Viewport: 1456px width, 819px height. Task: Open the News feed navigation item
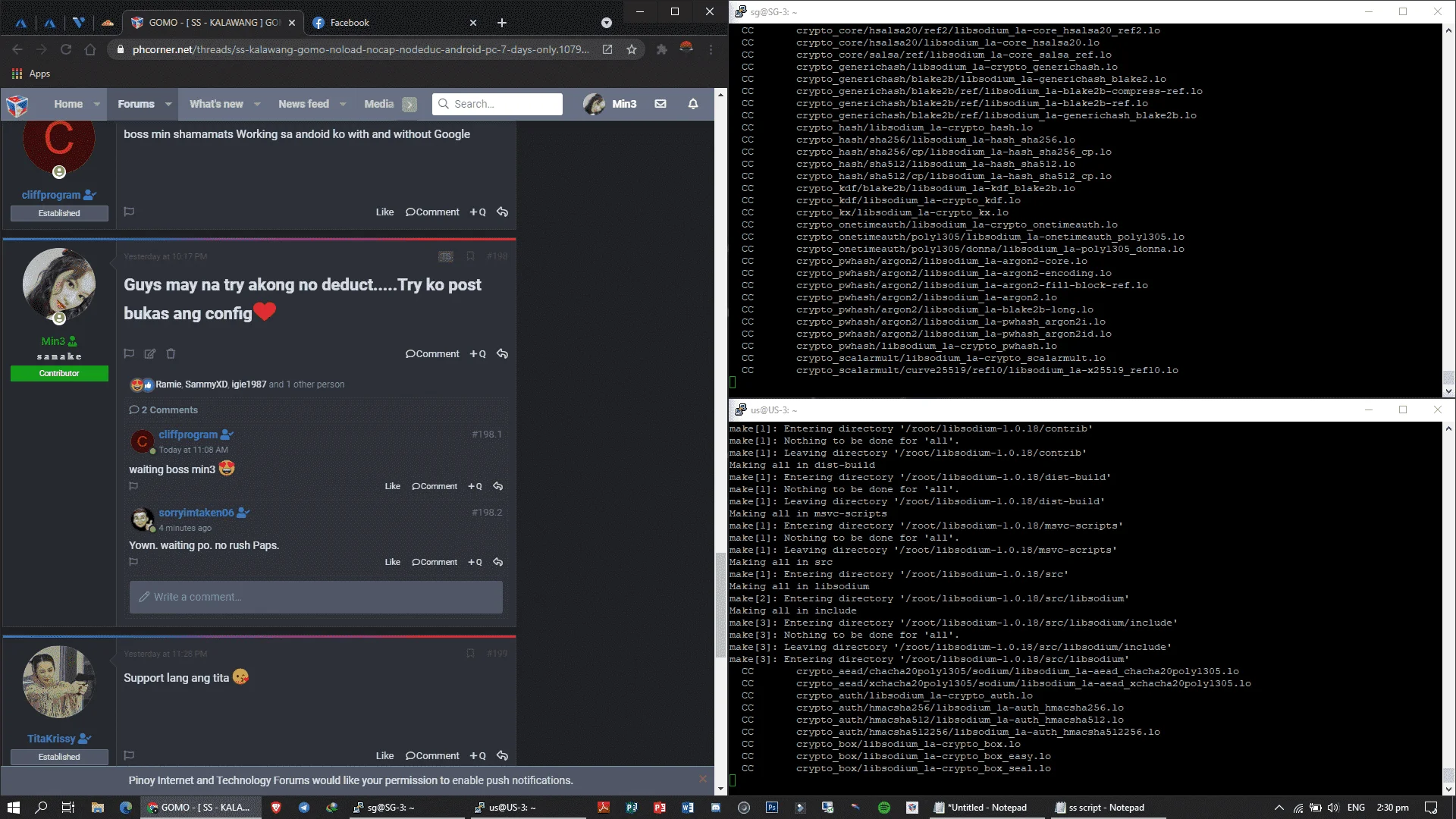303,104
